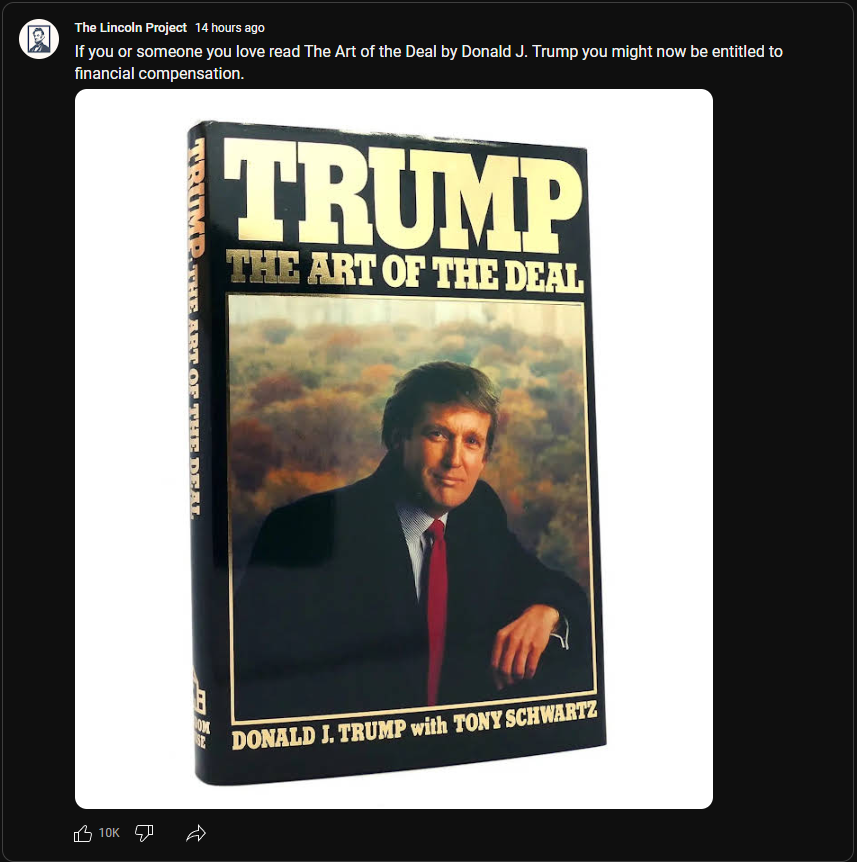Dislike the post with thumbs-down icon

(144, 833)
